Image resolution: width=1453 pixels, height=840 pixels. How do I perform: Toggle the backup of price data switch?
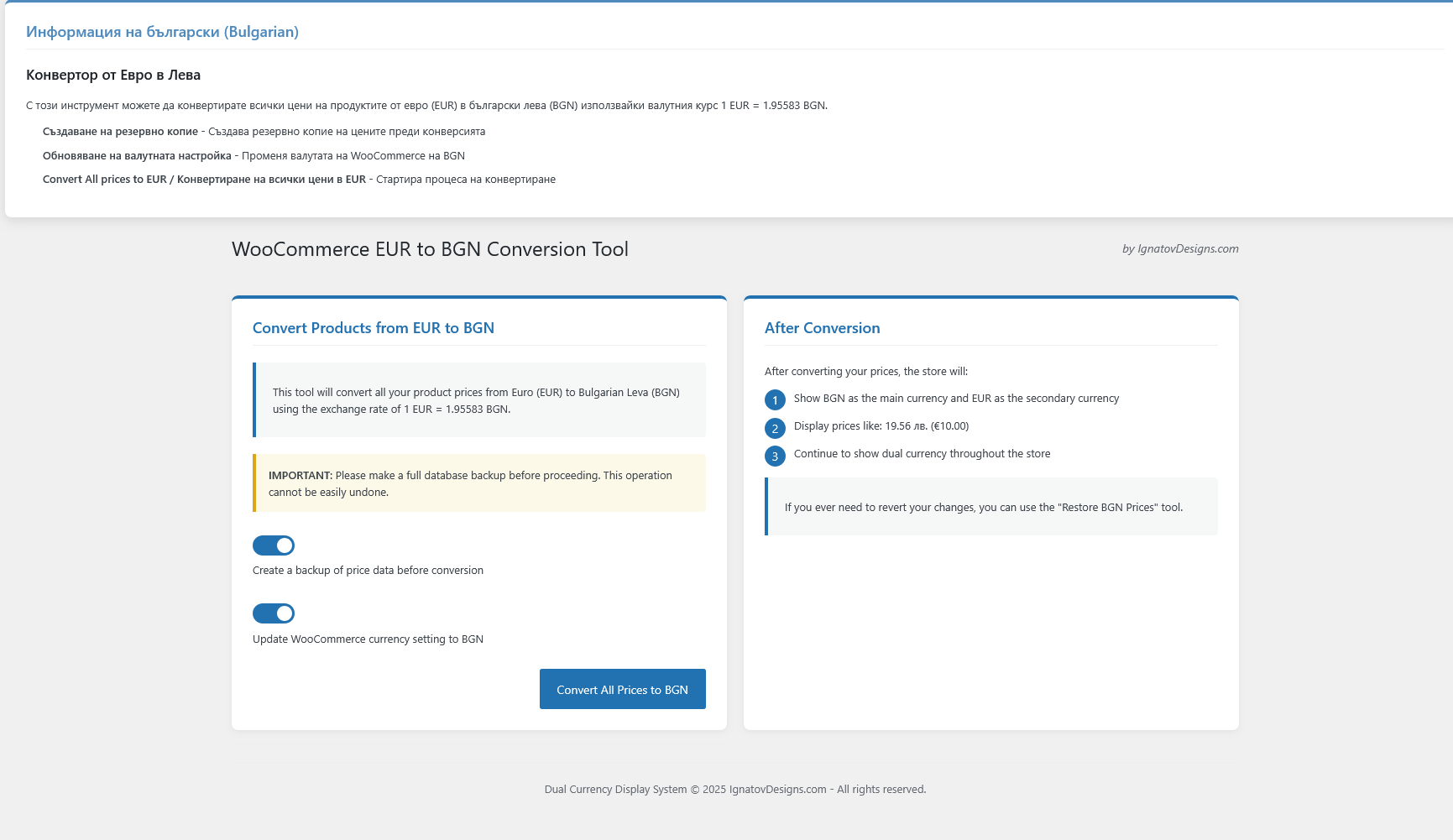274,545
